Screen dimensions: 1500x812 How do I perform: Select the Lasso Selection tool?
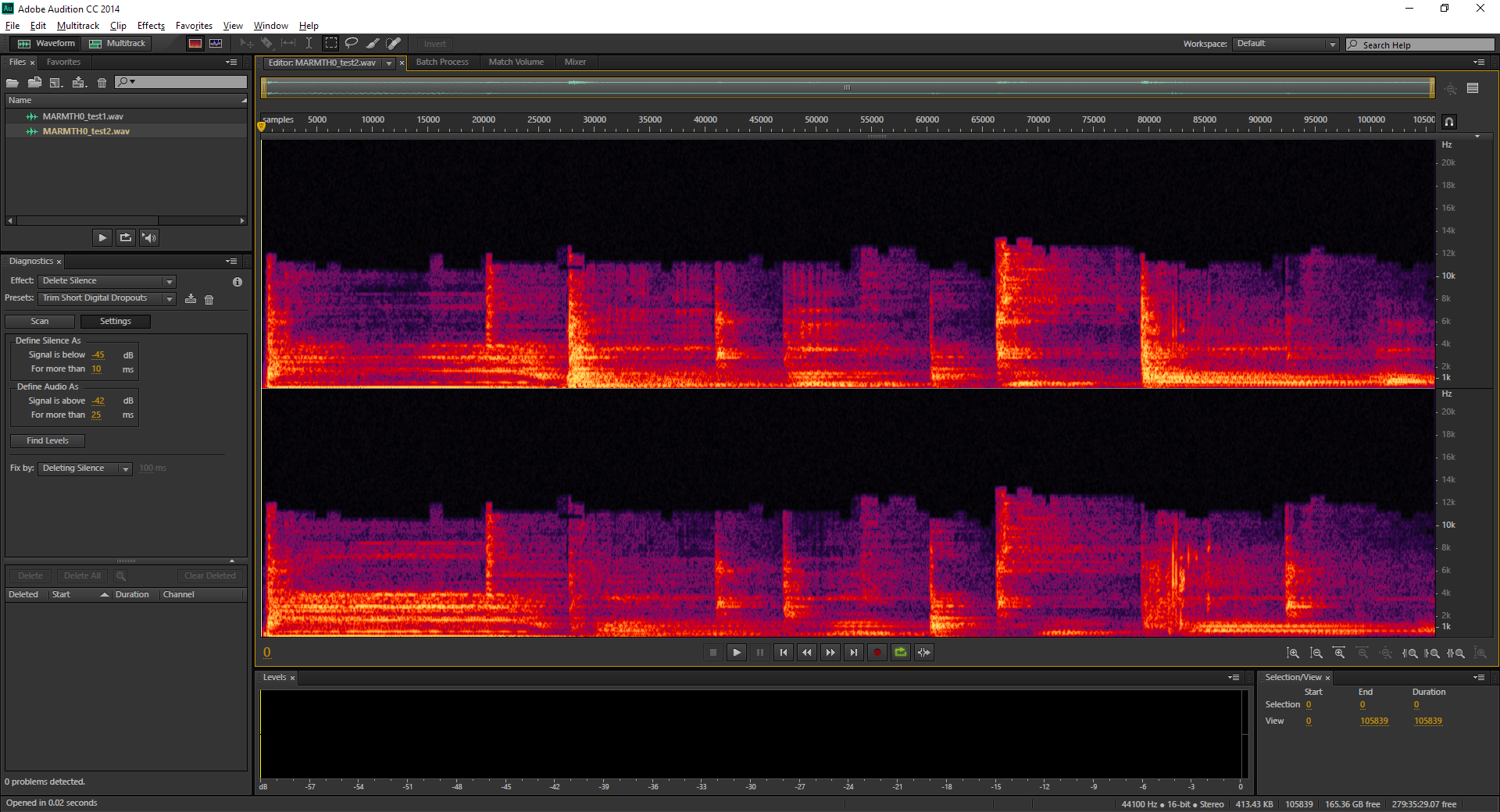(352, 44)
